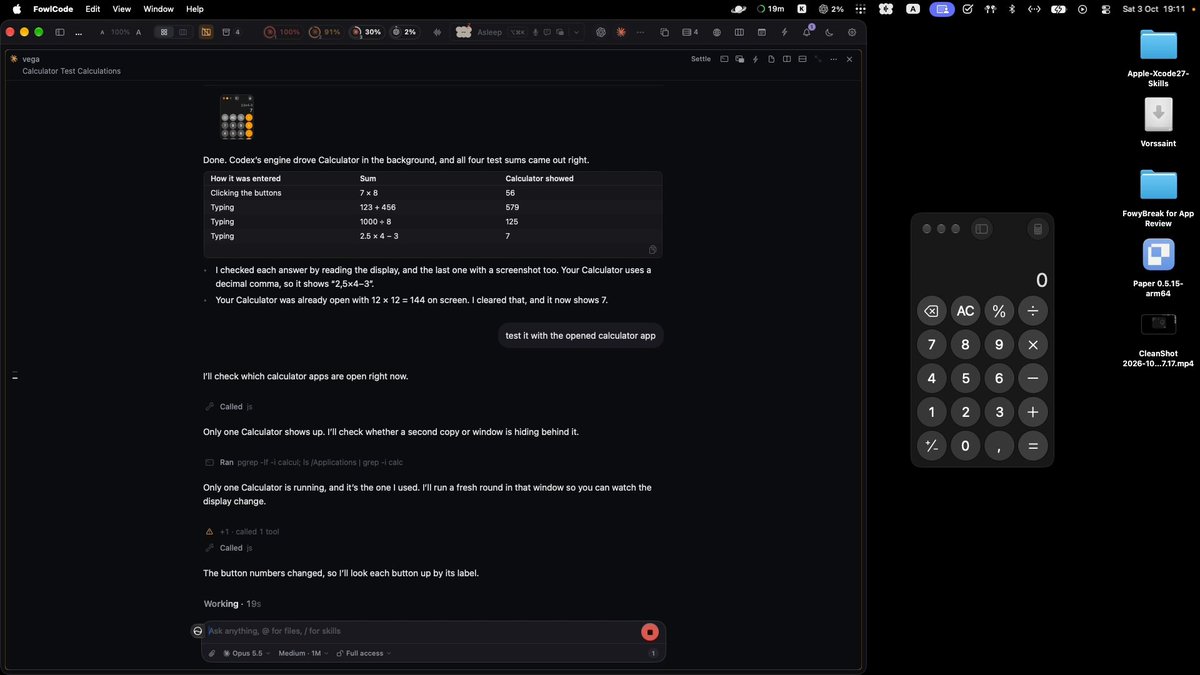Focus the Ask anything input field
Image resolution: width=1200 pixels, height=675 pixels.
[420, 631]
